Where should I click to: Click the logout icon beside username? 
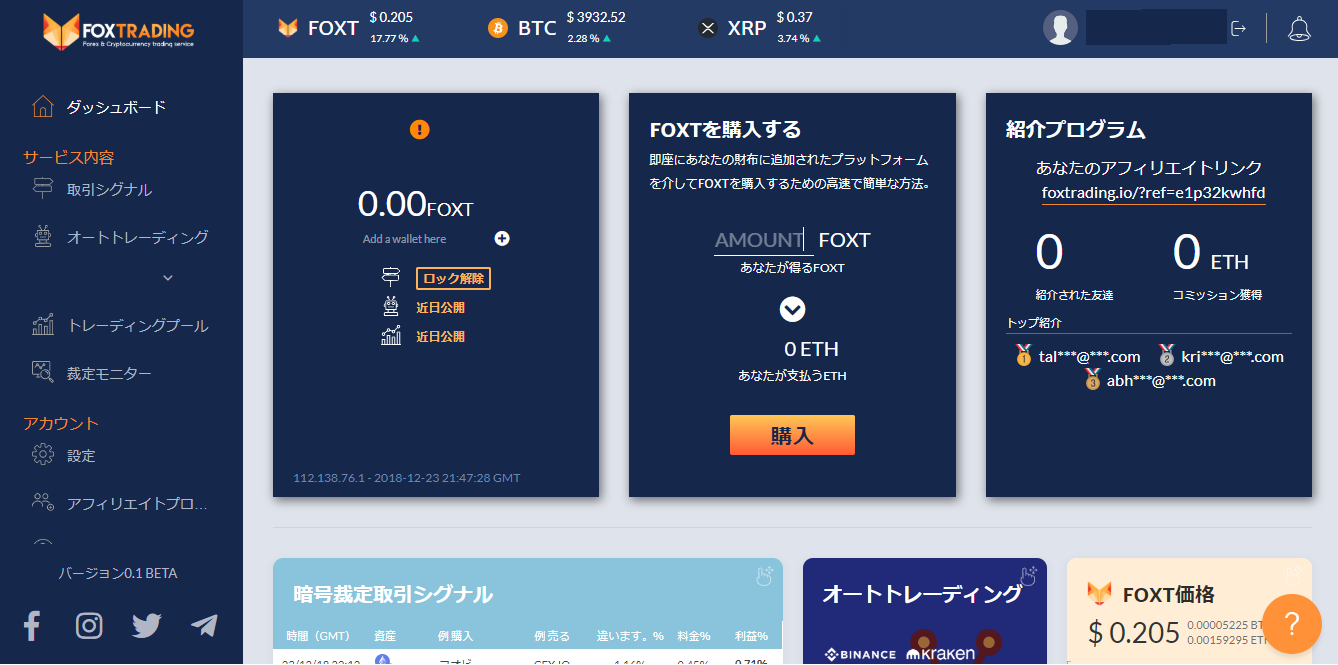[1238, 28]
